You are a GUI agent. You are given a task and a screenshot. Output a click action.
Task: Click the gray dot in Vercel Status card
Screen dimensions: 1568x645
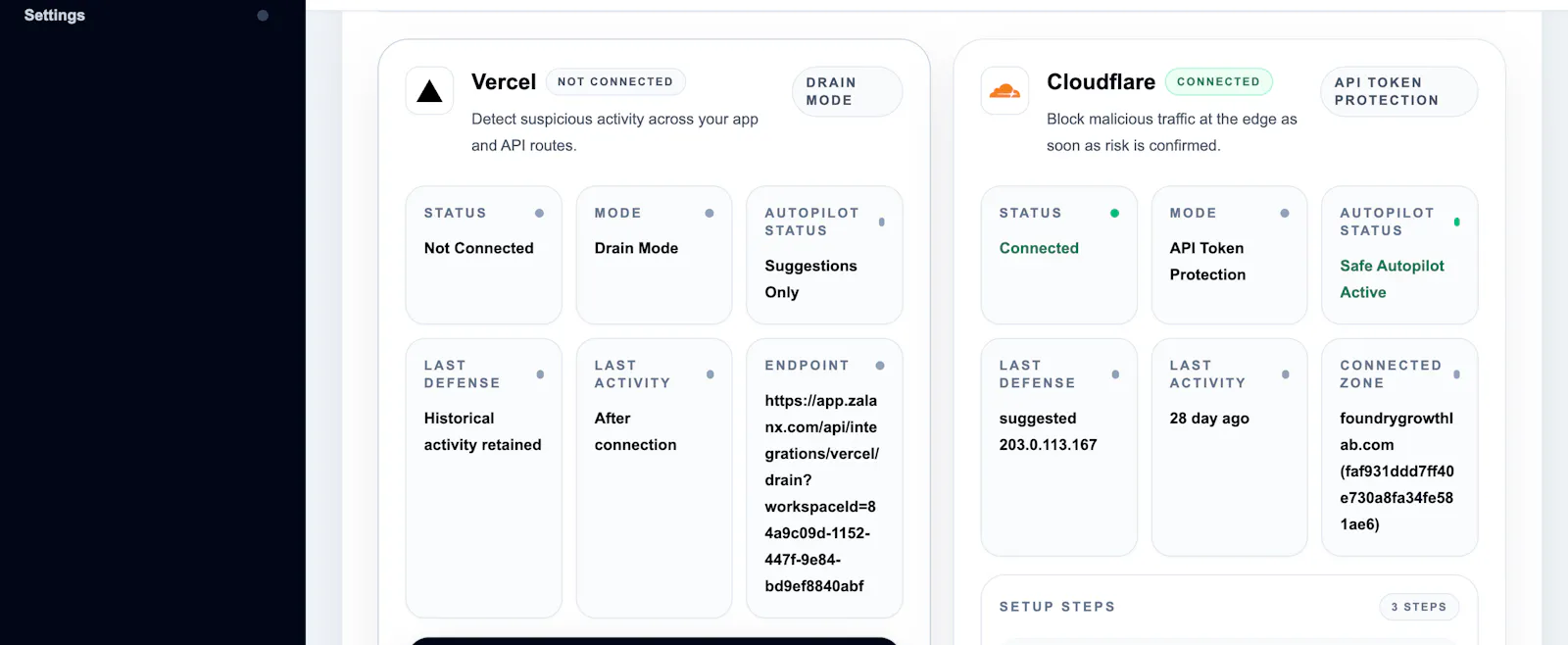pos(539,213)
